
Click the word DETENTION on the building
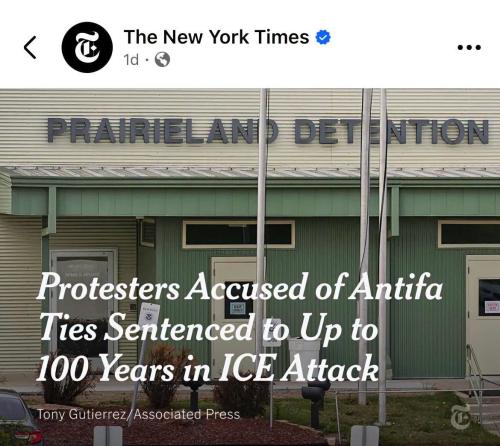point(392,131)
